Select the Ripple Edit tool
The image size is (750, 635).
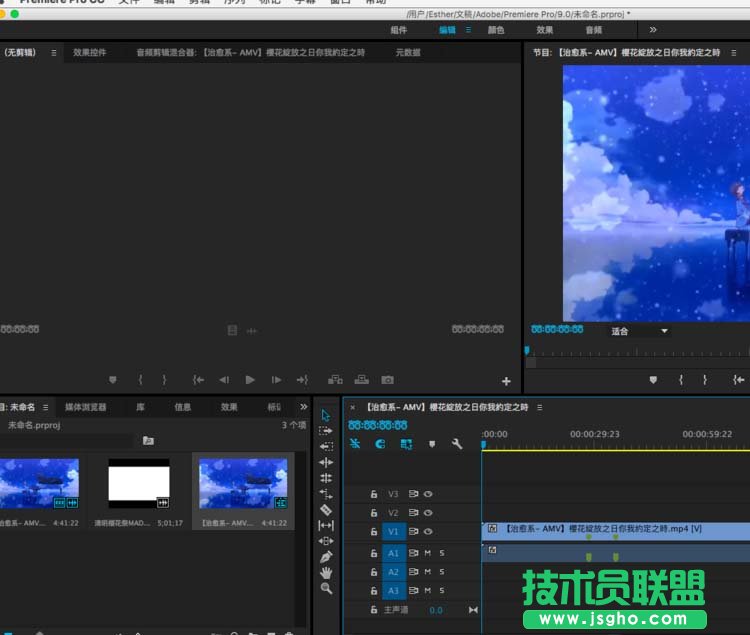pyautogui.click(x=326, y=462)
